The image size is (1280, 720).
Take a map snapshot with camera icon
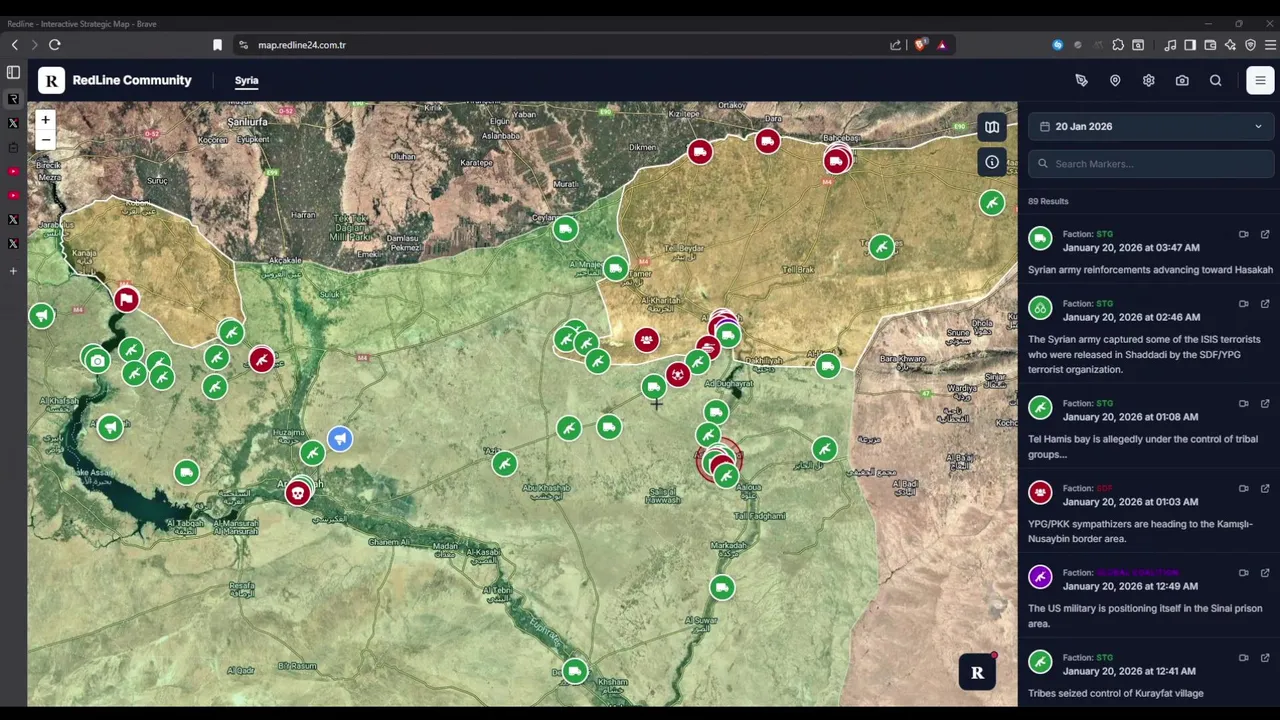coord(1182,80)
